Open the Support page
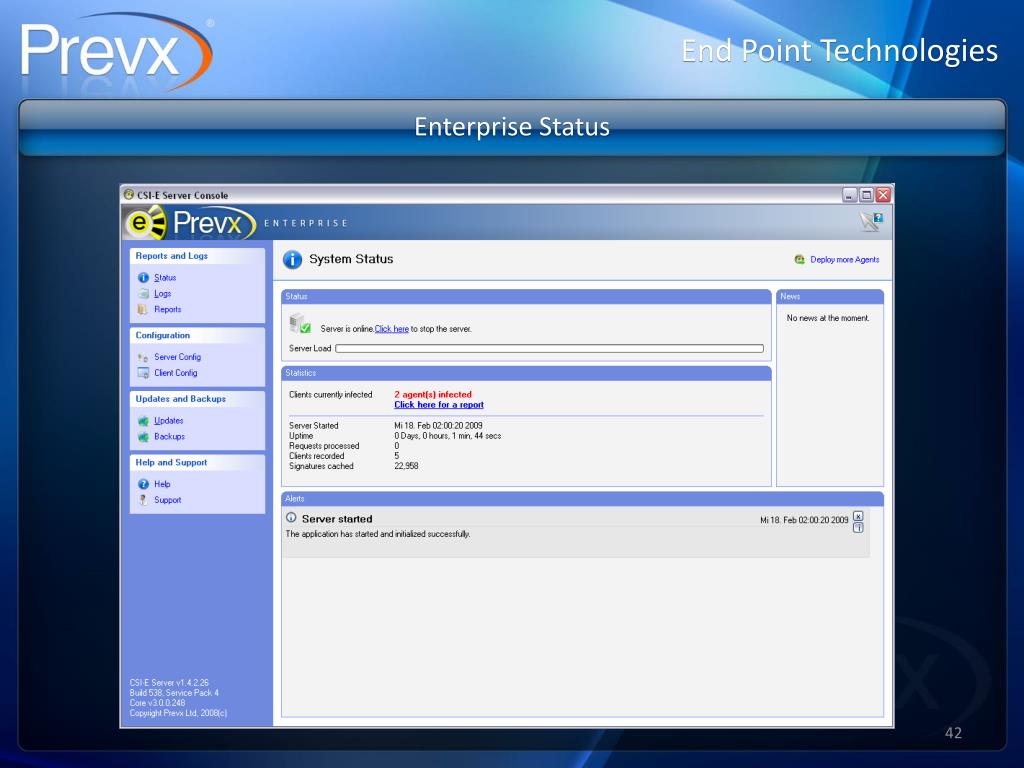The image size is (1024, 768). [x=167, y=500]
